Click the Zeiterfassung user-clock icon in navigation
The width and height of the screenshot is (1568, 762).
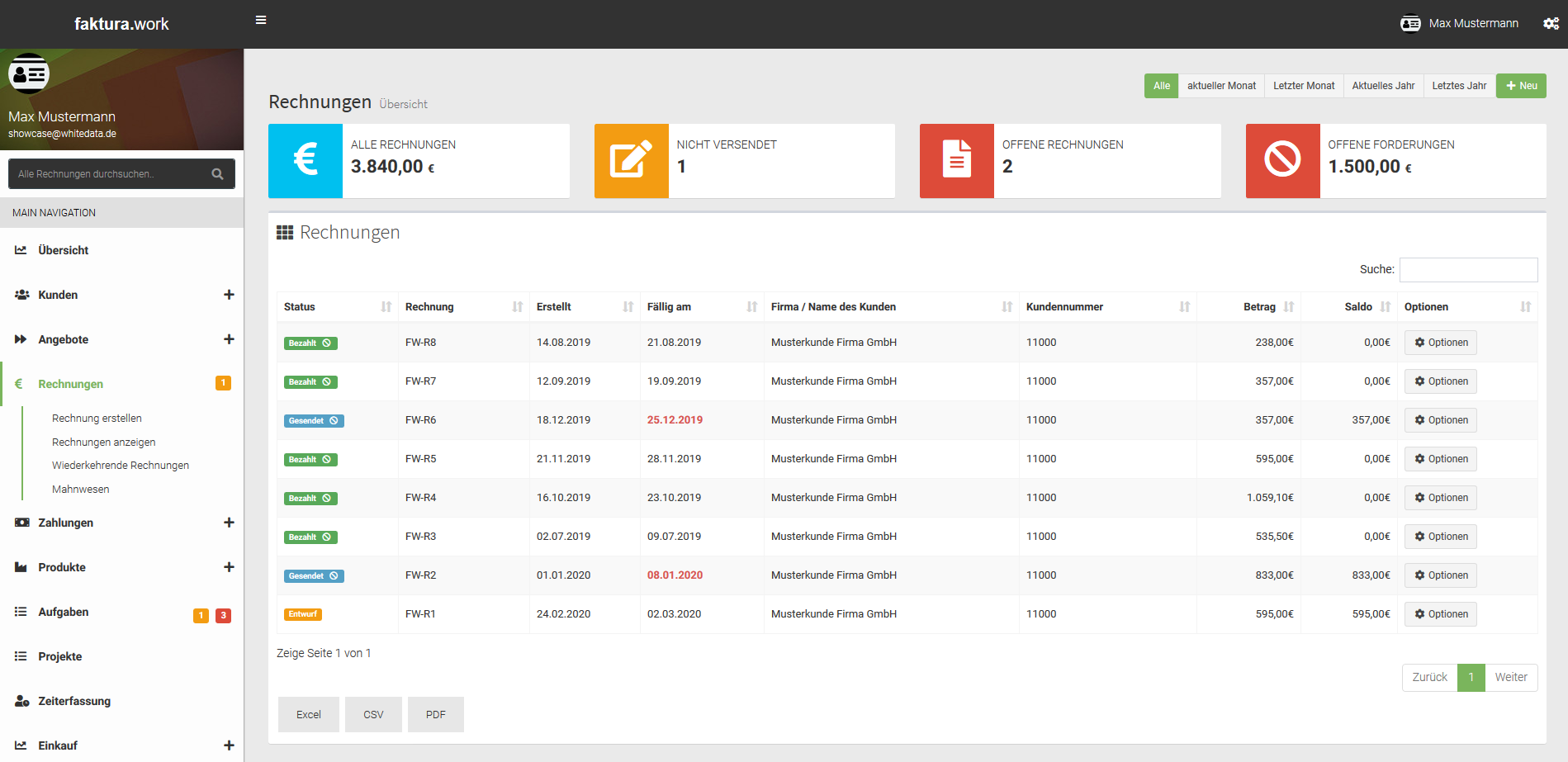(x=22, y=701)
